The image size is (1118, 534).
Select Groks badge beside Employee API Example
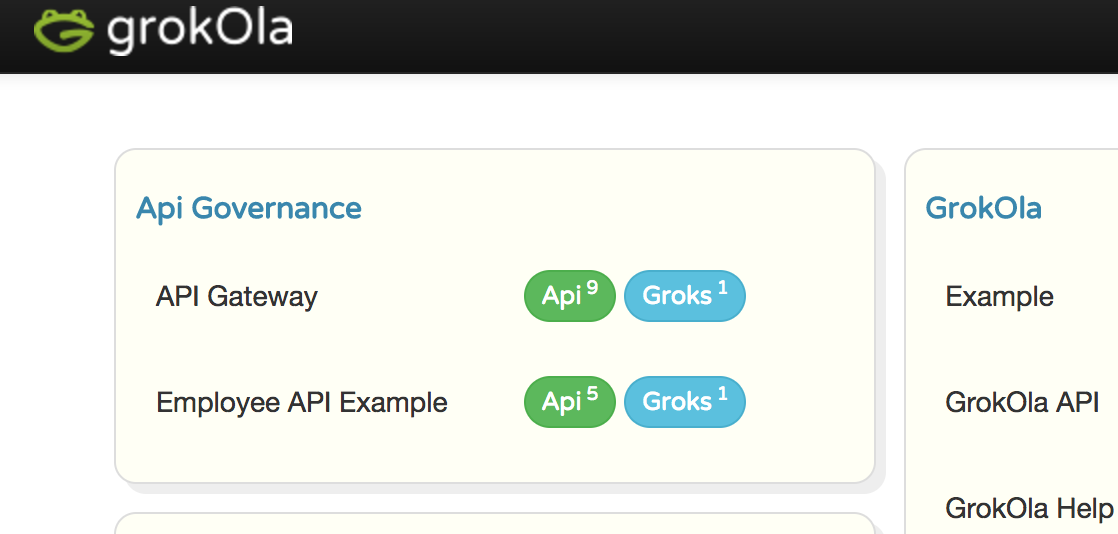point(684,402)
